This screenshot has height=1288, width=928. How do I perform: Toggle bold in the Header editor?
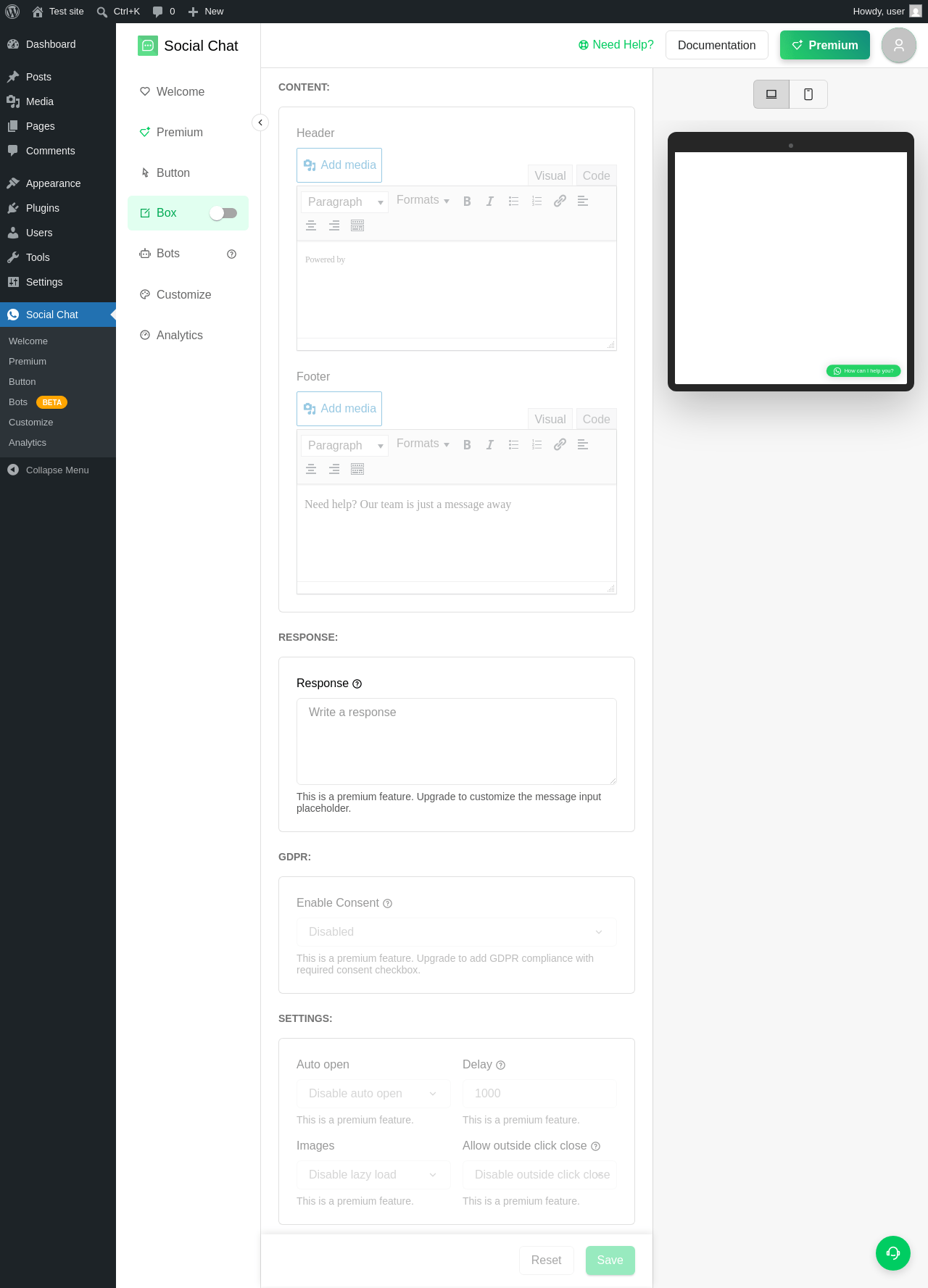pos(467,201)
